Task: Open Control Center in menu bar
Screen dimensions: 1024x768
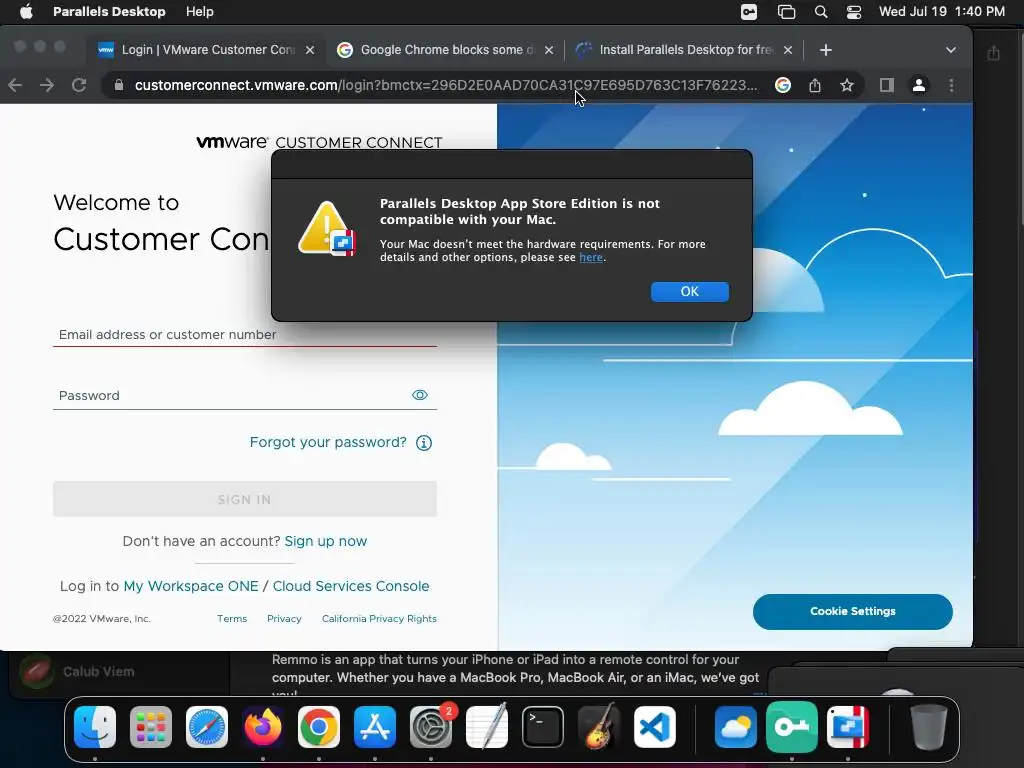Action: click(x=854, y=12)
